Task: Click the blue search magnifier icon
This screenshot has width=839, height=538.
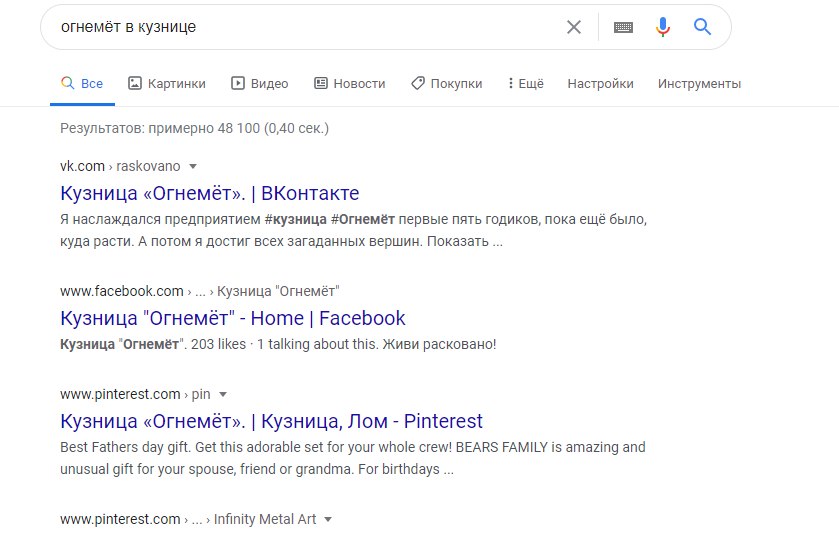Action: tap(702, 26)
